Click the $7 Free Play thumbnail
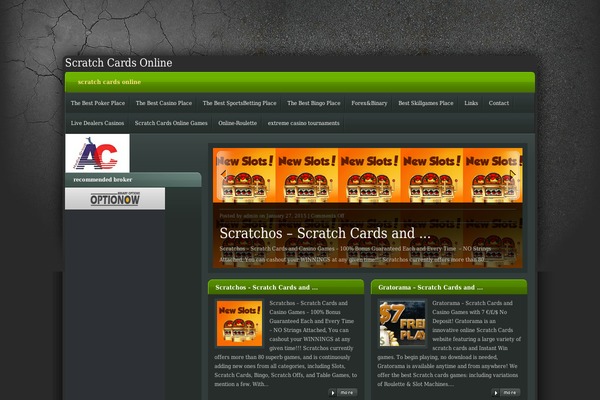600x400 pixels. click(x=402, y=324)
